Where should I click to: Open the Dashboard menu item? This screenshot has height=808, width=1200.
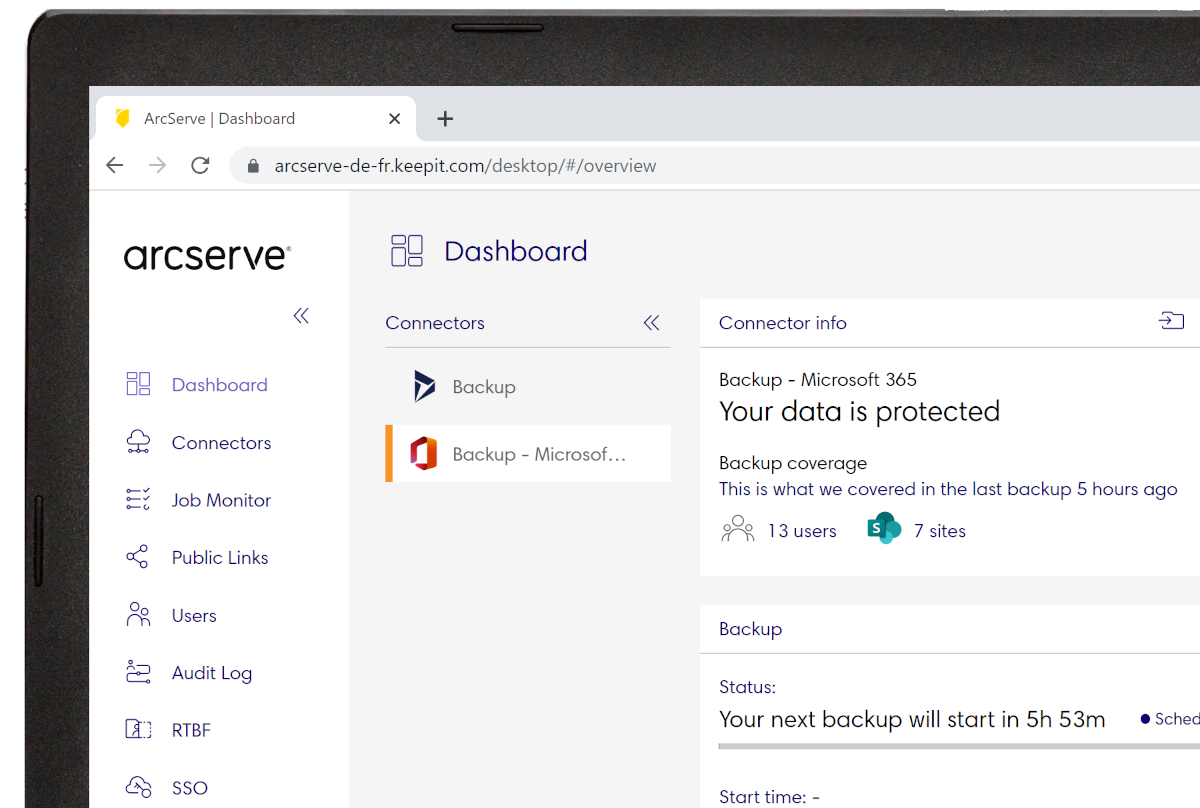point(220,385)
